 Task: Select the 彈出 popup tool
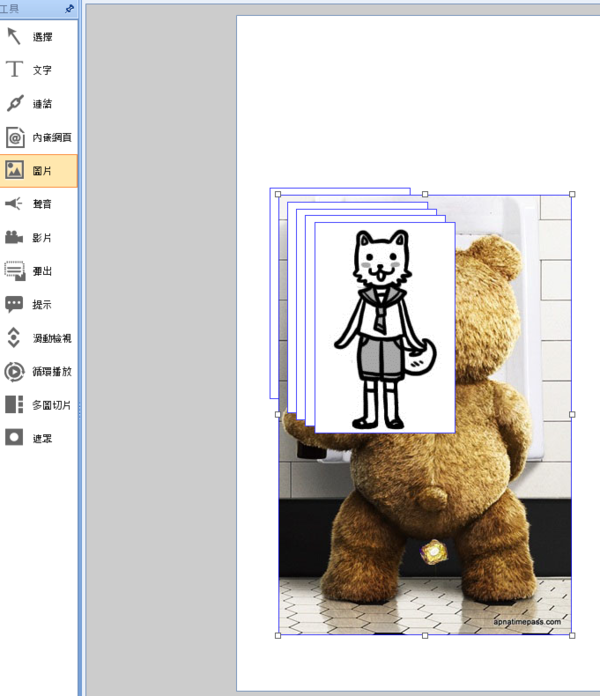coord(38,271)
